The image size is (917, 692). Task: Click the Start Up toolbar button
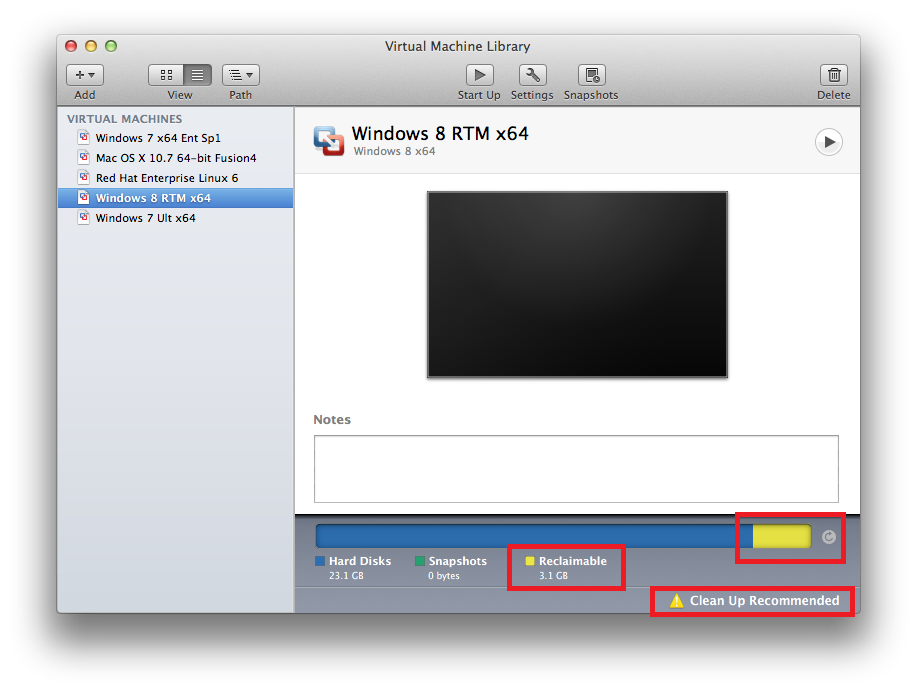pos(480,75)
